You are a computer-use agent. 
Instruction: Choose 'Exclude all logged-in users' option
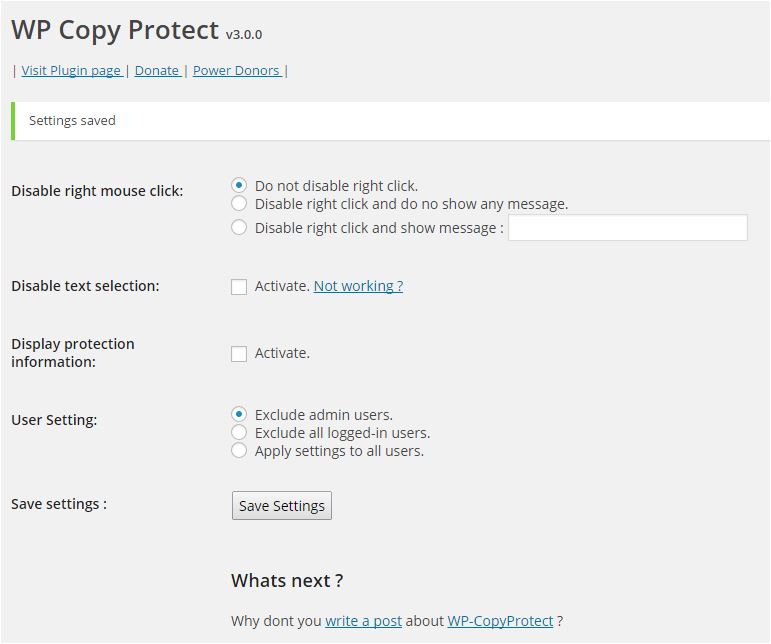point(239,433)
